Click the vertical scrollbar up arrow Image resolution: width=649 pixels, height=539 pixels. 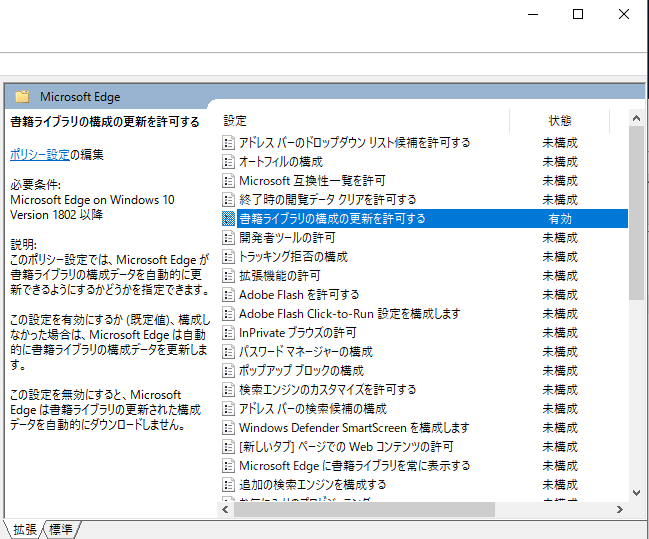pos(637,118)
